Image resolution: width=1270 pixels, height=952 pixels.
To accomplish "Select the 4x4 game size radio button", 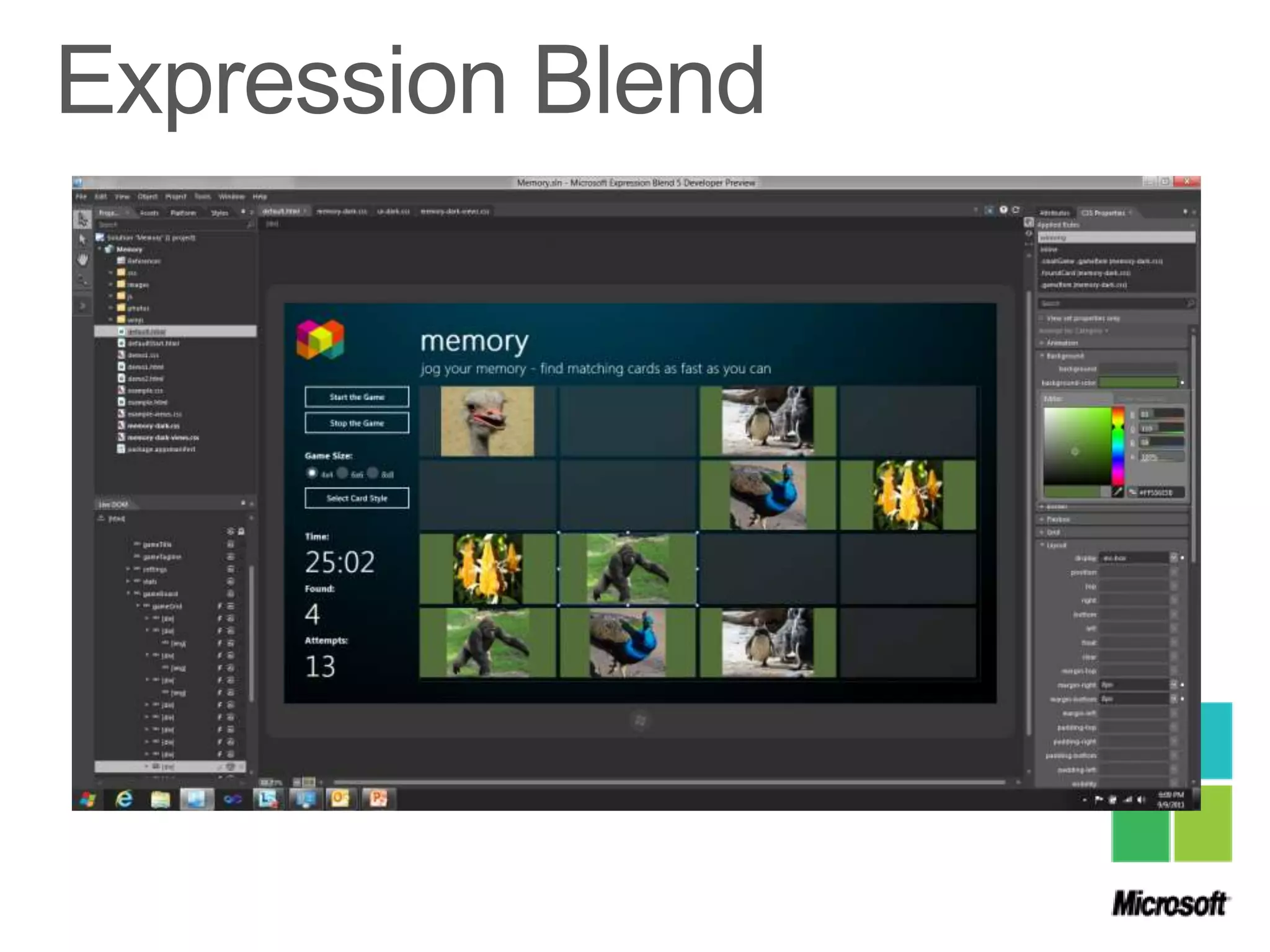I will (x=312, y=473).
